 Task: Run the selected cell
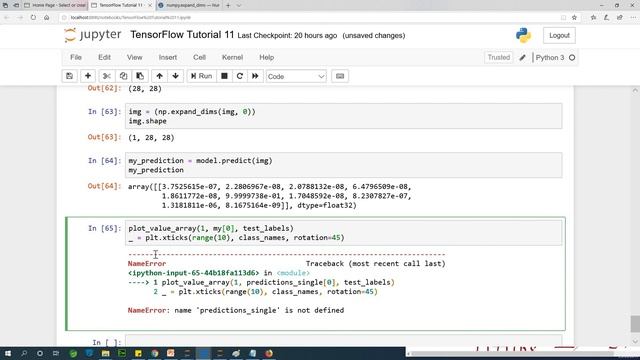click(x=202, y=76)
